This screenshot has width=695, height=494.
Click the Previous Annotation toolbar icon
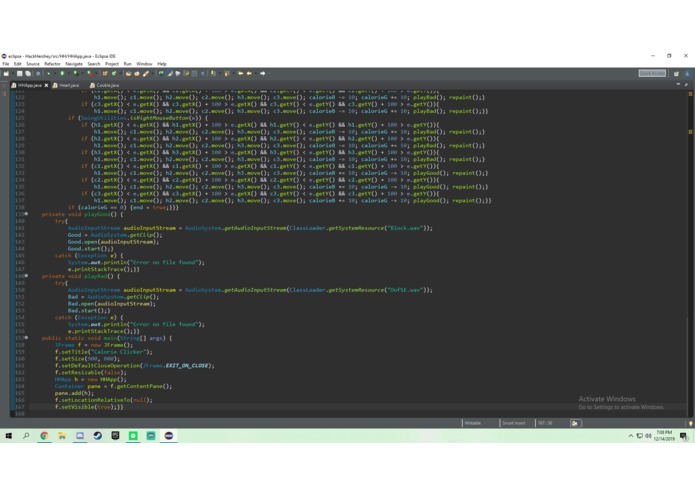[x=226, y=73]
